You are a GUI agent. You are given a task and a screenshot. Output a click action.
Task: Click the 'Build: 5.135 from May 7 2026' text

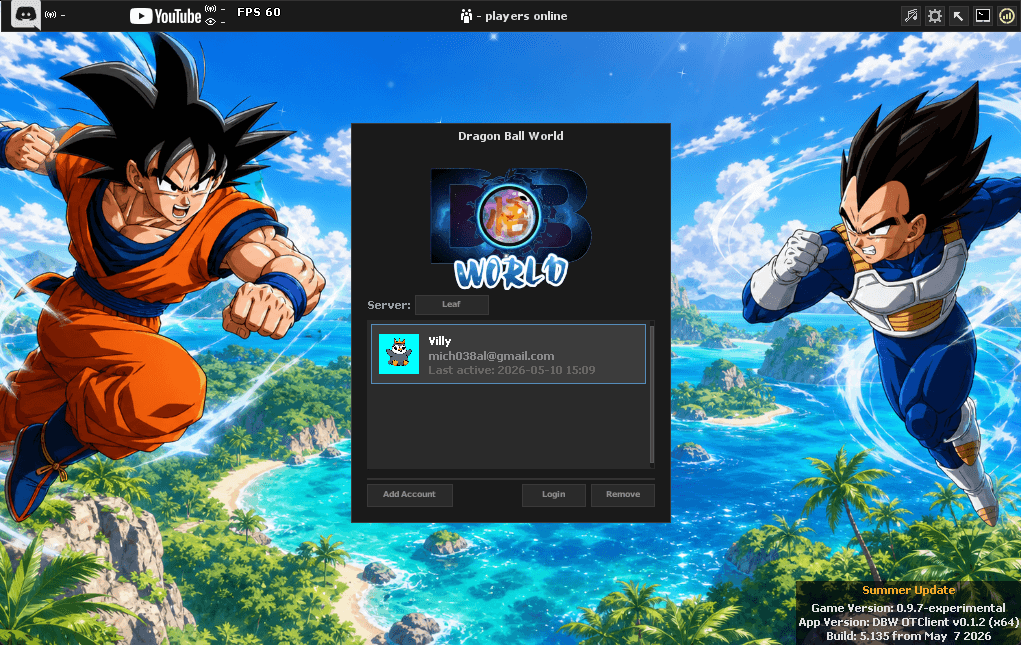point(909,636)
